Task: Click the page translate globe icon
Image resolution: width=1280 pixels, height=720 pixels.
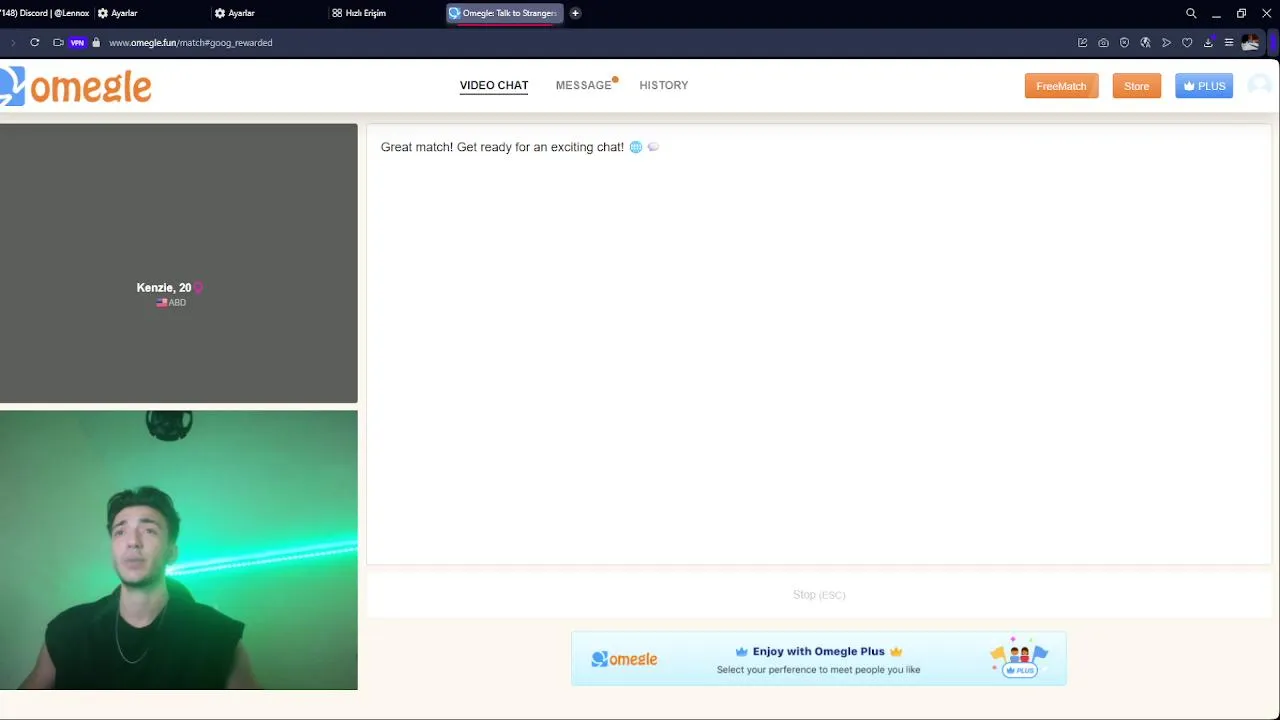Action: (1145, 42)
